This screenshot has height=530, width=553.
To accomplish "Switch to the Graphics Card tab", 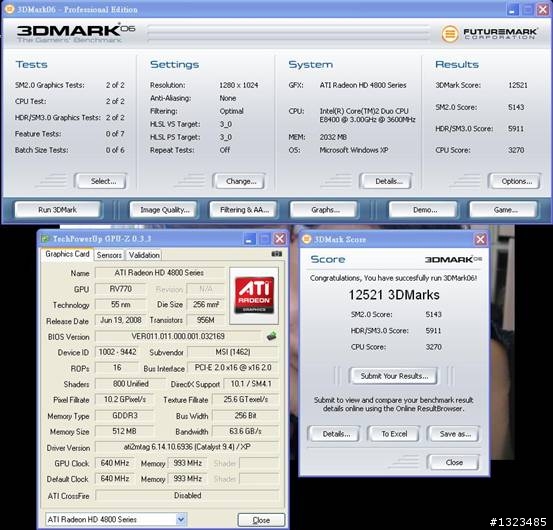I will click(x=67, y=254).
